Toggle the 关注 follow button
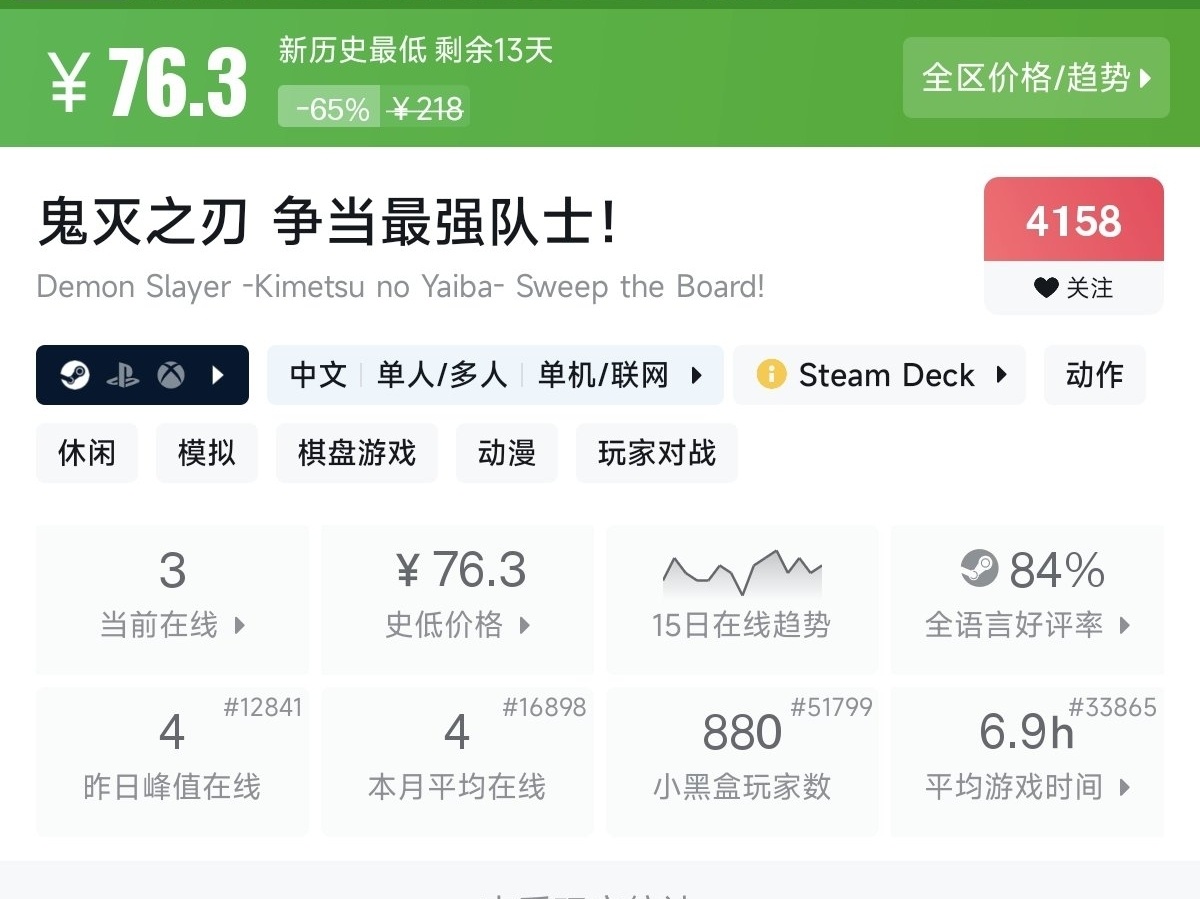Image resolution: width=1200 pixels, height=899 pixels. coord(1074,288)
